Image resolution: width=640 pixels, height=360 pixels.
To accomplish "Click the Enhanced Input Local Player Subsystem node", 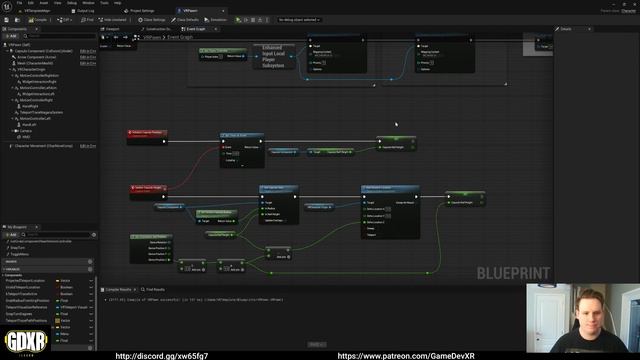I will [273, 56].
